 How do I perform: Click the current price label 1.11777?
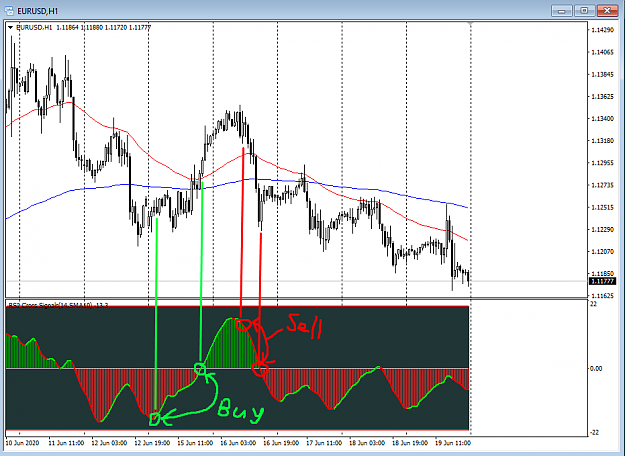602,281
